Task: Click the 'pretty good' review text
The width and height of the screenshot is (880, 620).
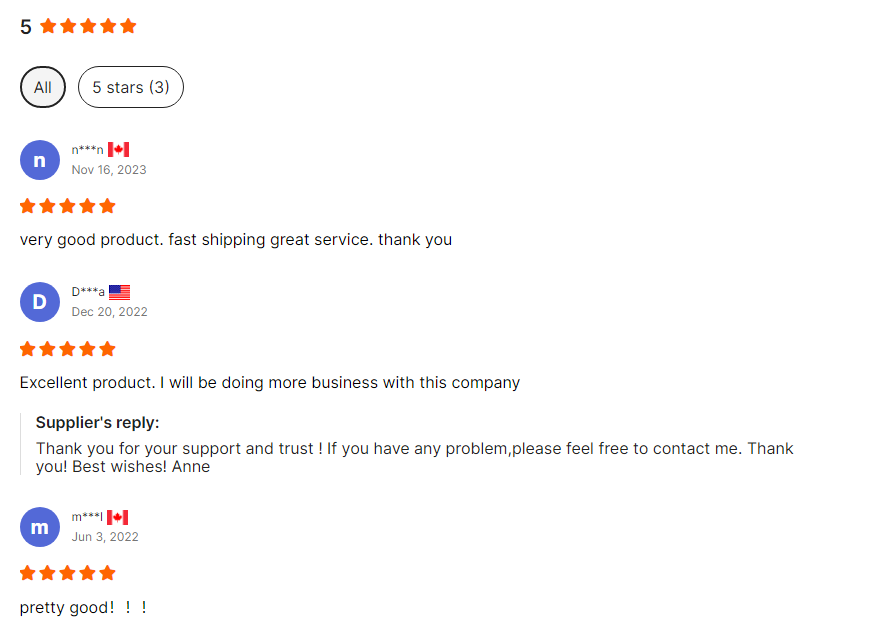Action: tap(83, 607)
